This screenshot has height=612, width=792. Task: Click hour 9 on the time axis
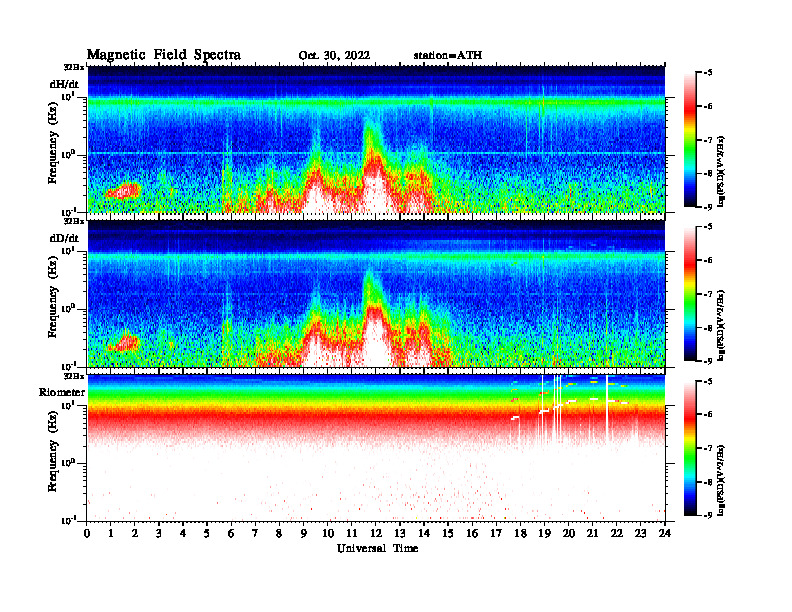pyautogui.click(x=304, y=534)
